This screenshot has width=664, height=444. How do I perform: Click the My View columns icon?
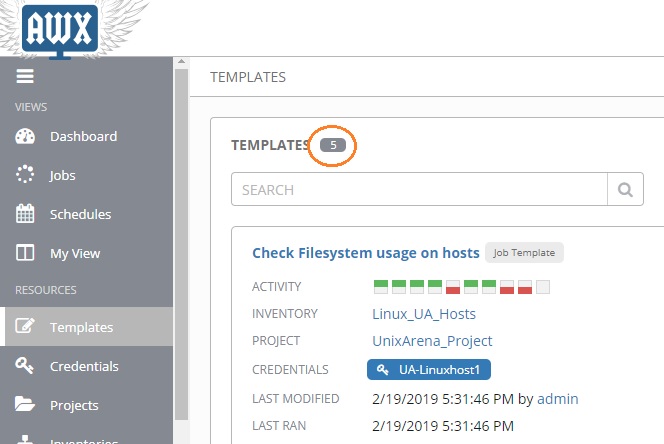click(x=26, y=254)
